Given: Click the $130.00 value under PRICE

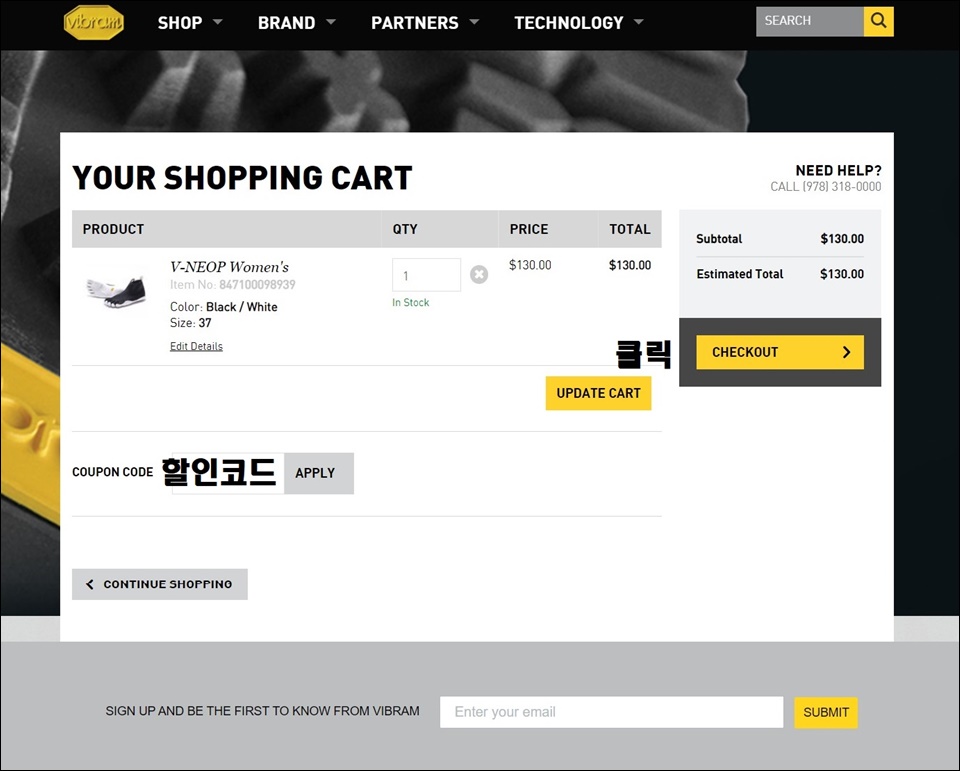Looking at the screenshot, I should (530, 265).
